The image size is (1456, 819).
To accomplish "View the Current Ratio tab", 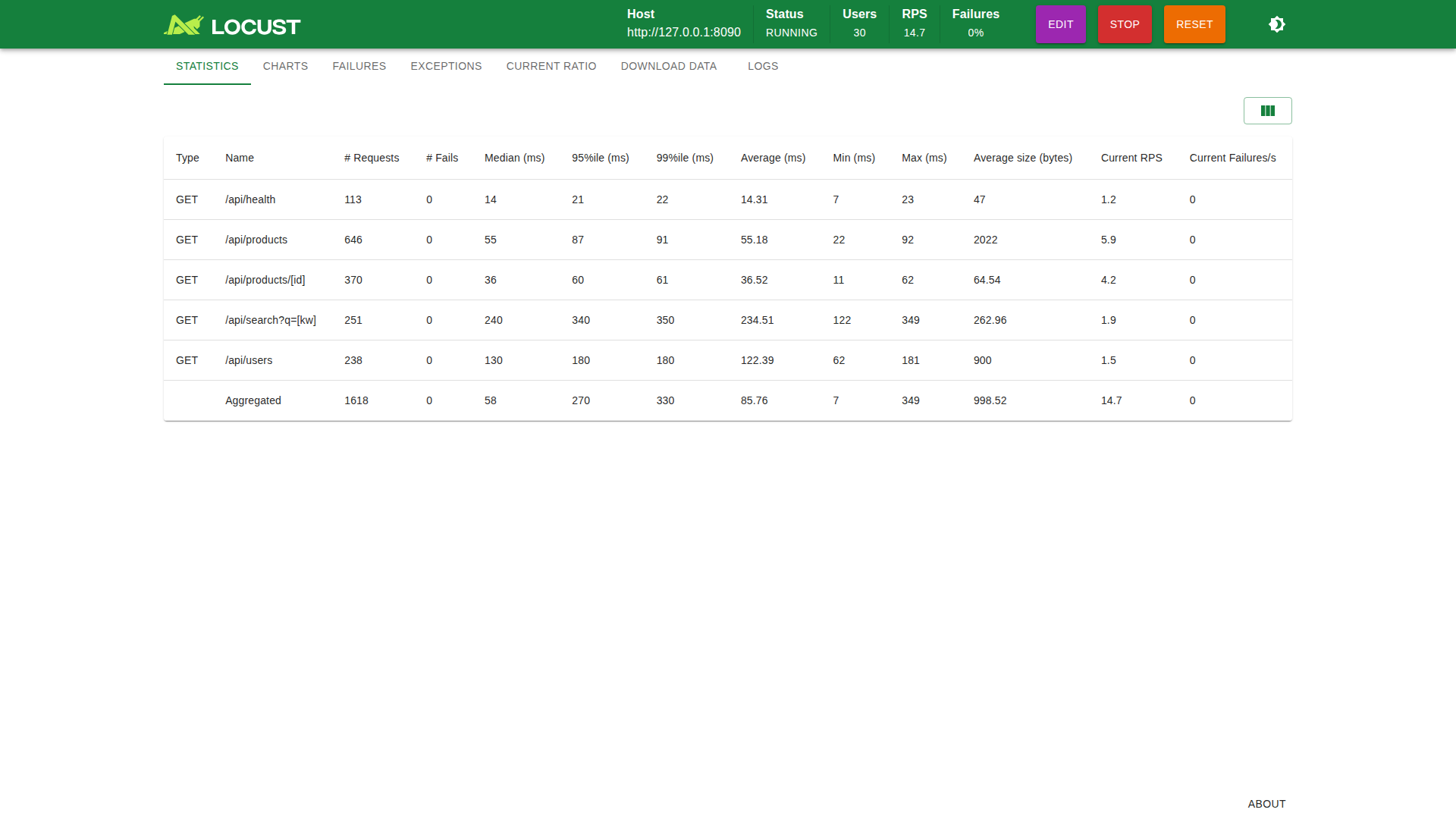I will click(x=551, y=66).
